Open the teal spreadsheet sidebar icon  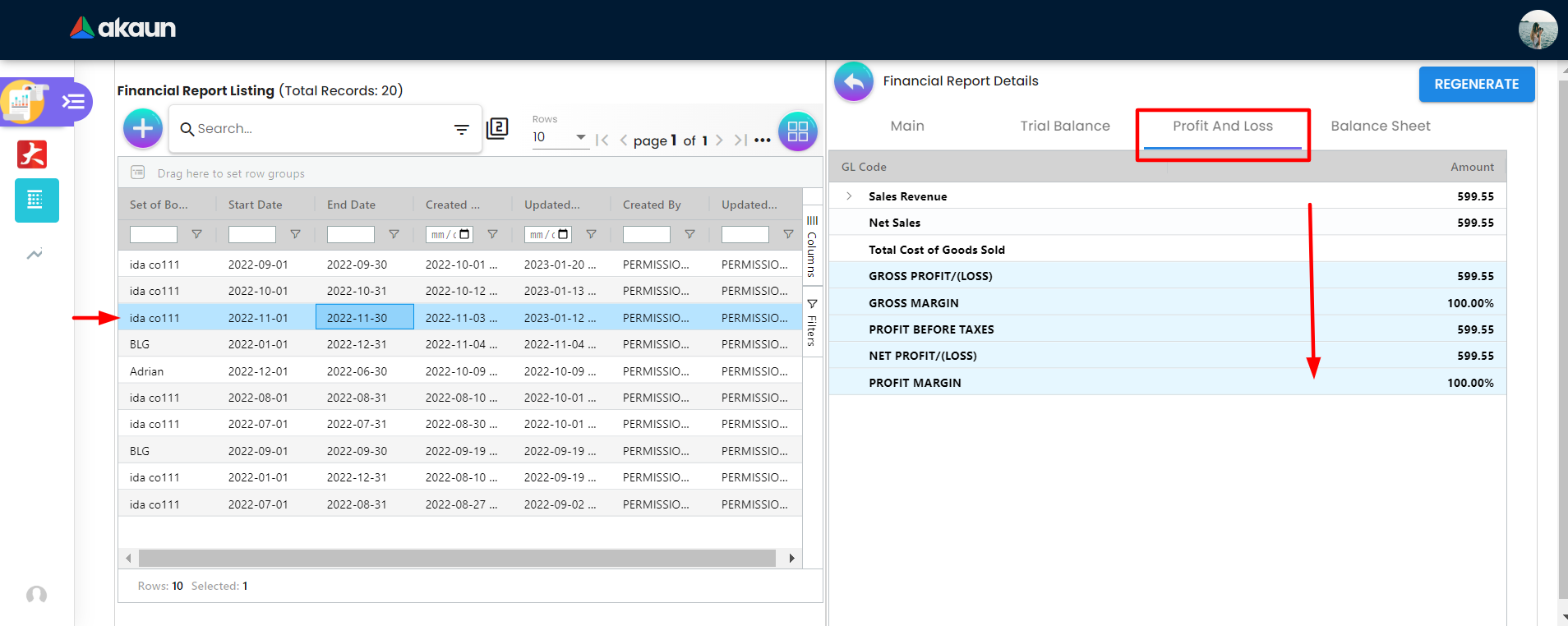tap(36, 200)
